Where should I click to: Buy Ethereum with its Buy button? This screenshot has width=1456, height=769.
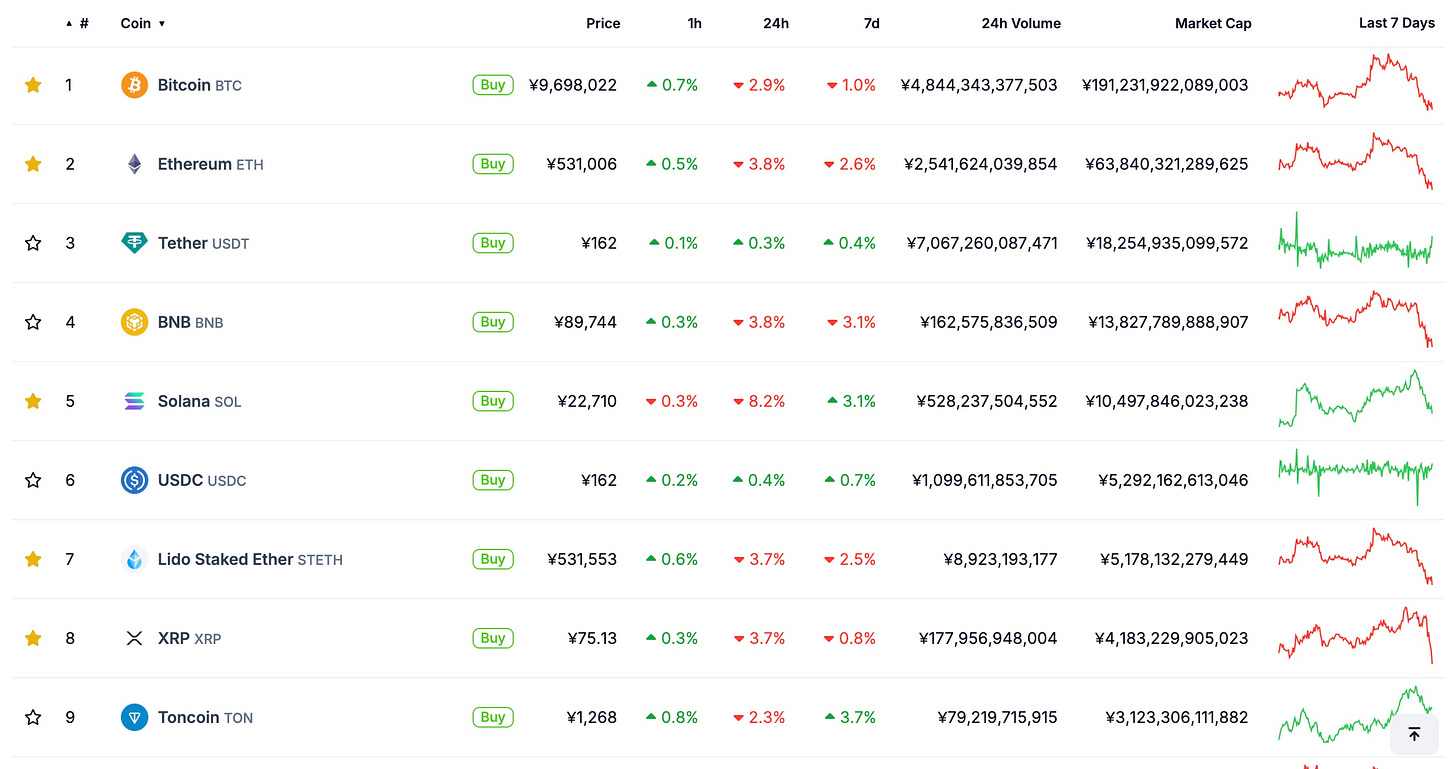tap(493, 164)
